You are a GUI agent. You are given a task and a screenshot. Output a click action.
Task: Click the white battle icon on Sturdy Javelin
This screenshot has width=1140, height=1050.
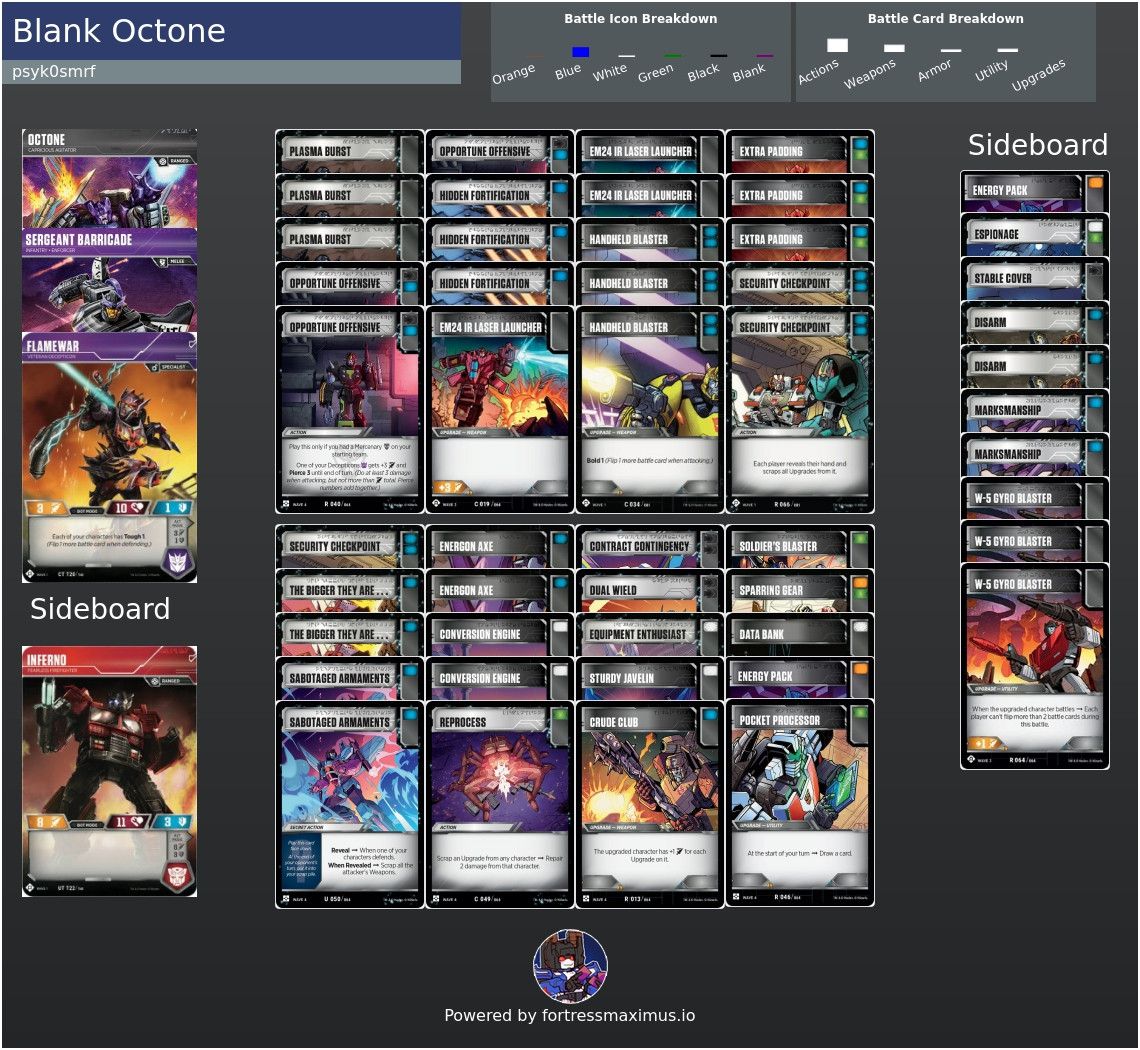click(x=710, y=671)
